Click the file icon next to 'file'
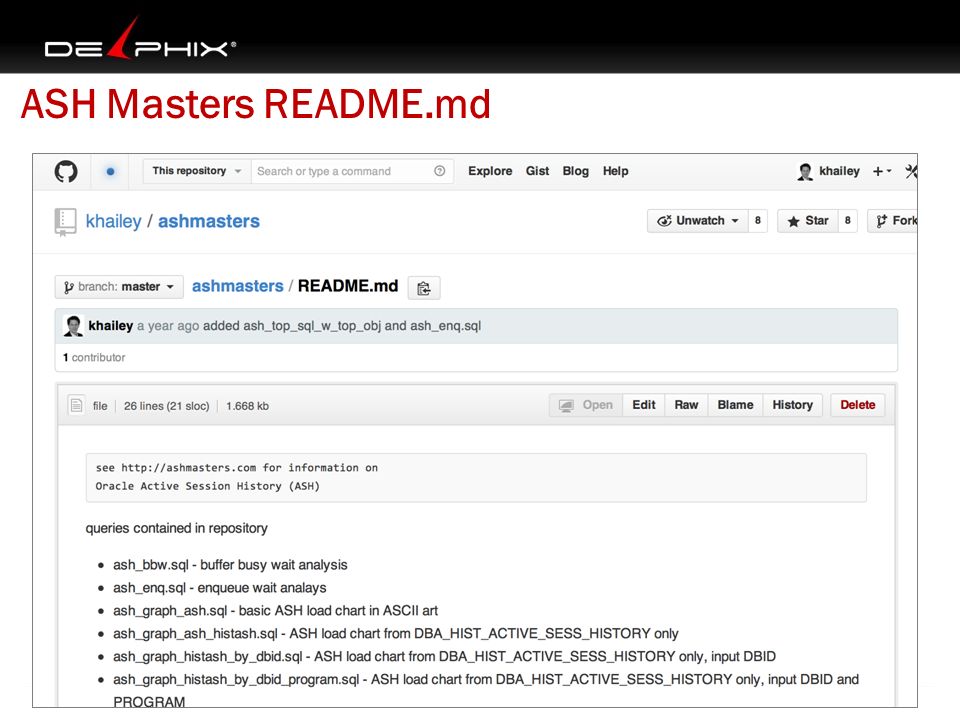The width and height of the screenshot is (960, 720). click(x=77, y=405)
